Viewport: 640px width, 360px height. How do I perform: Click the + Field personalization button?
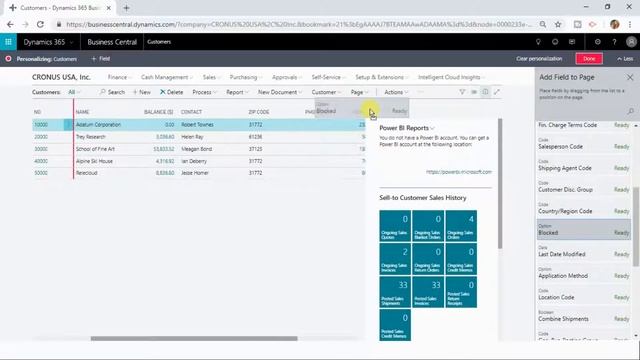point(100,59)
